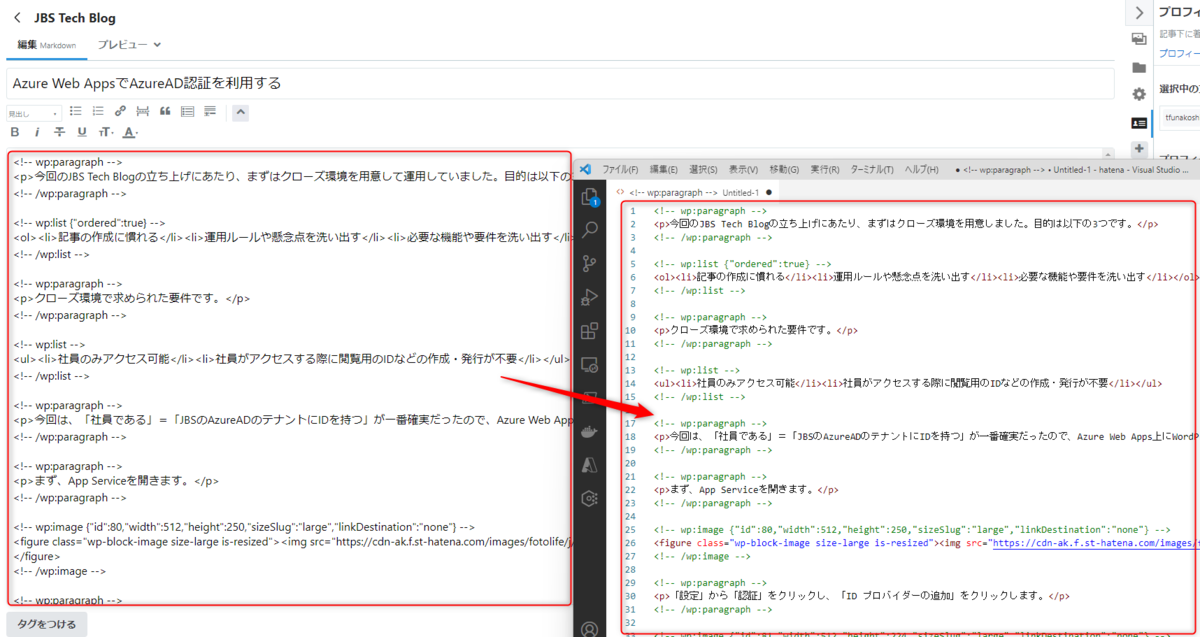This screenshot has height=637, width=1200.
Task: Apply bold formatting
Action: pos(14,132)
